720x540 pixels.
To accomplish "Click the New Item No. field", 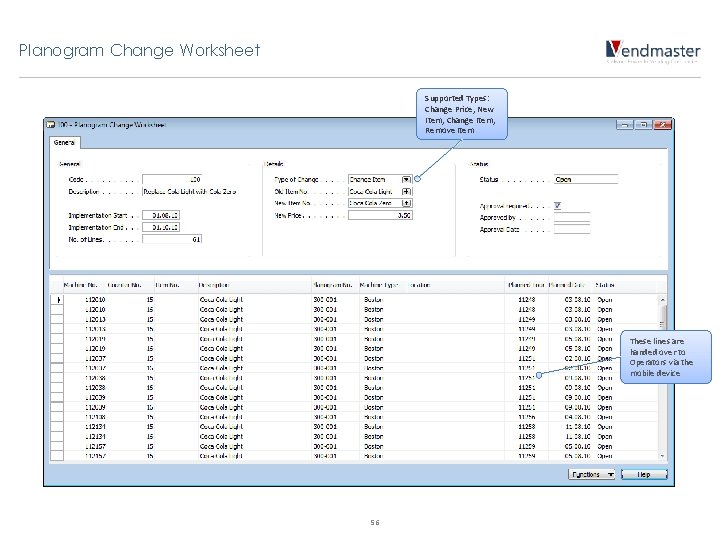I will click(x=375, y=203).
